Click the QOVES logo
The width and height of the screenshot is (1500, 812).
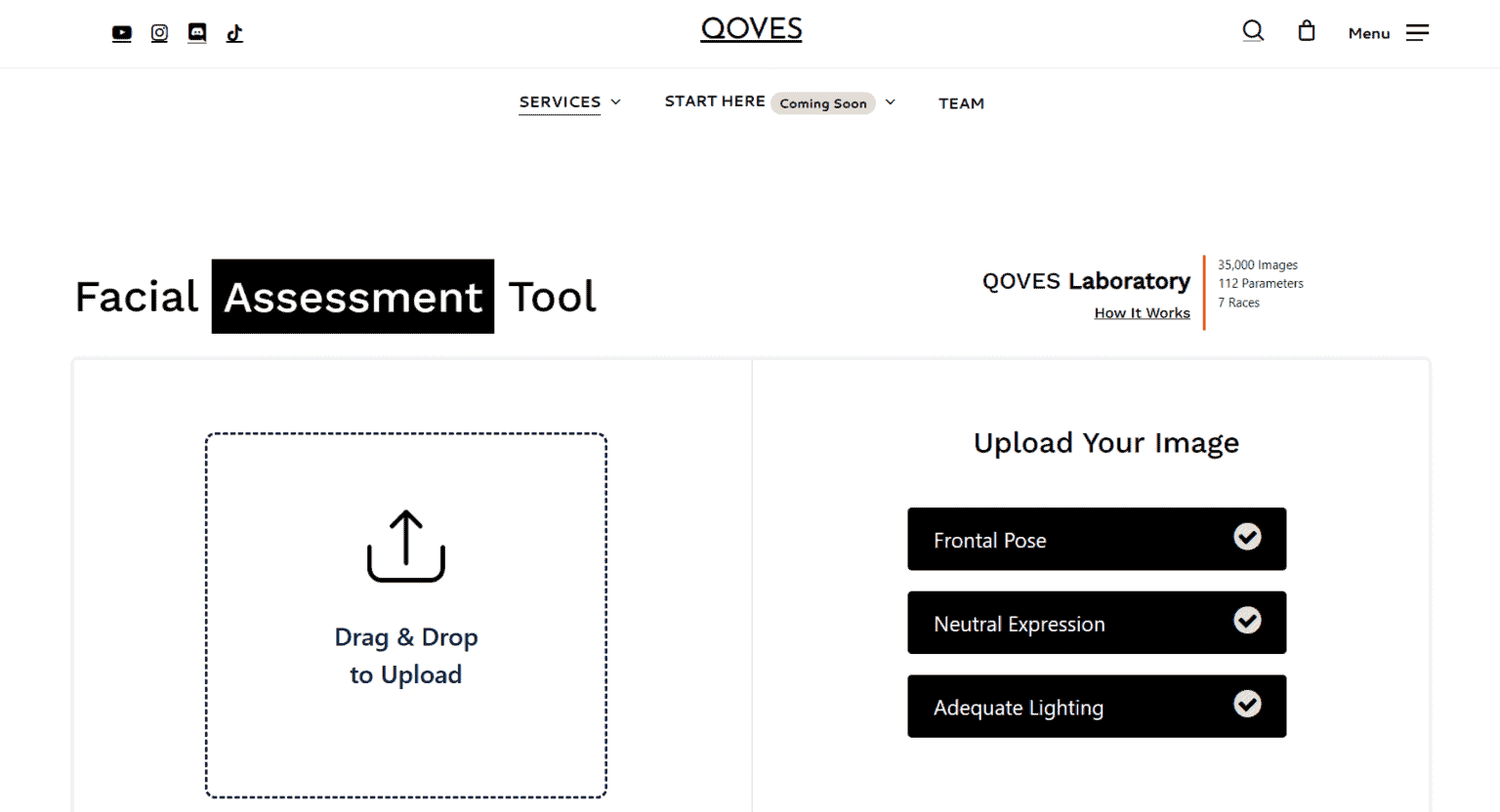coord(751,29)
